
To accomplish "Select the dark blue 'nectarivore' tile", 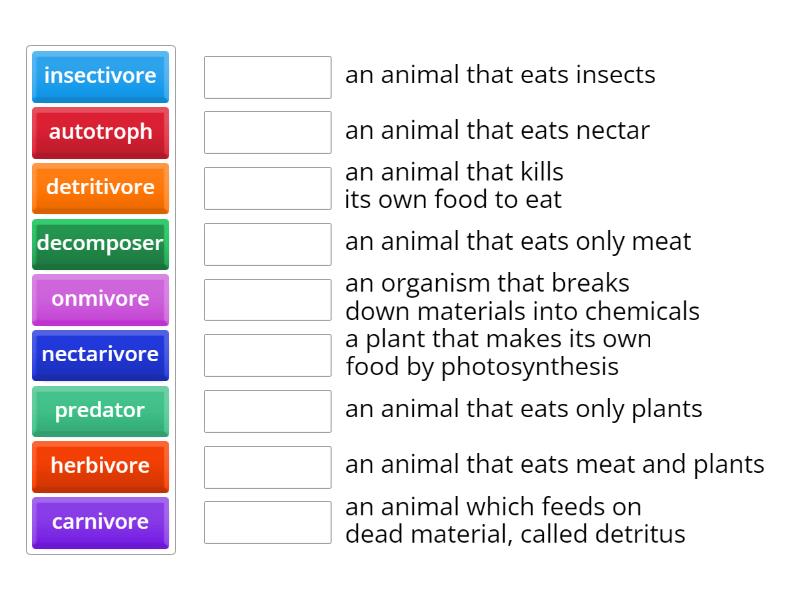I will pos(100,354).
